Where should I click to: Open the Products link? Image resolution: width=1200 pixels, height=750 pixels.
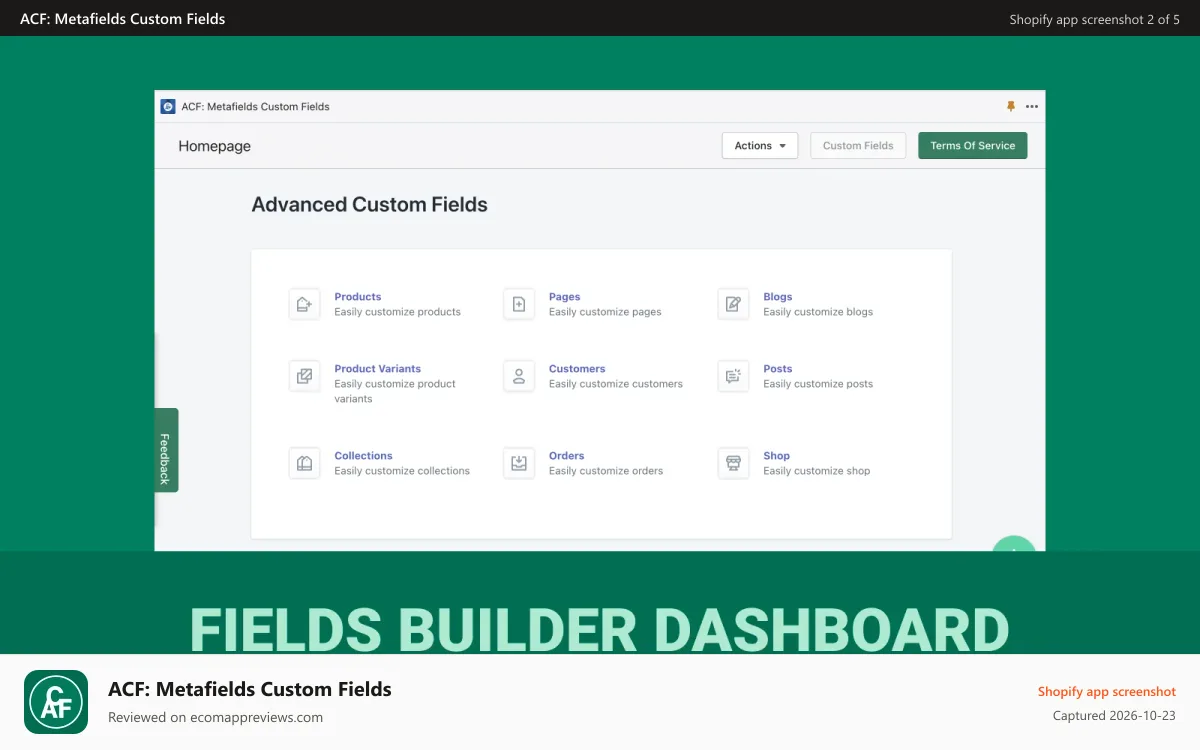coord(358,297)
